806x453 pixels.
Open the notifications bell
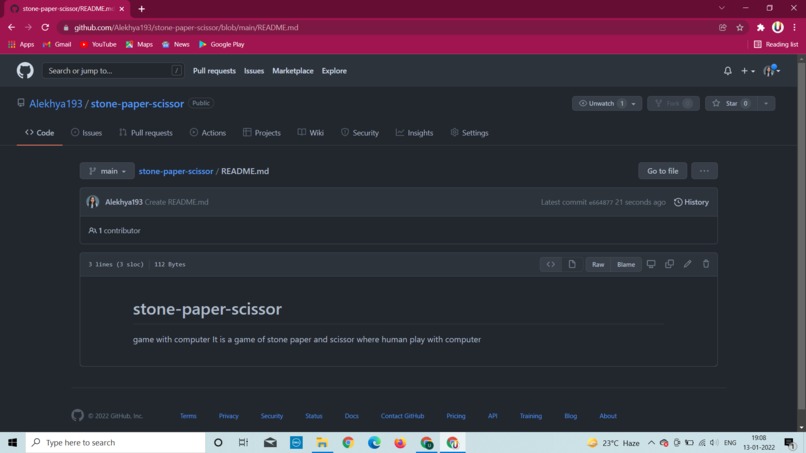[727, 71]
